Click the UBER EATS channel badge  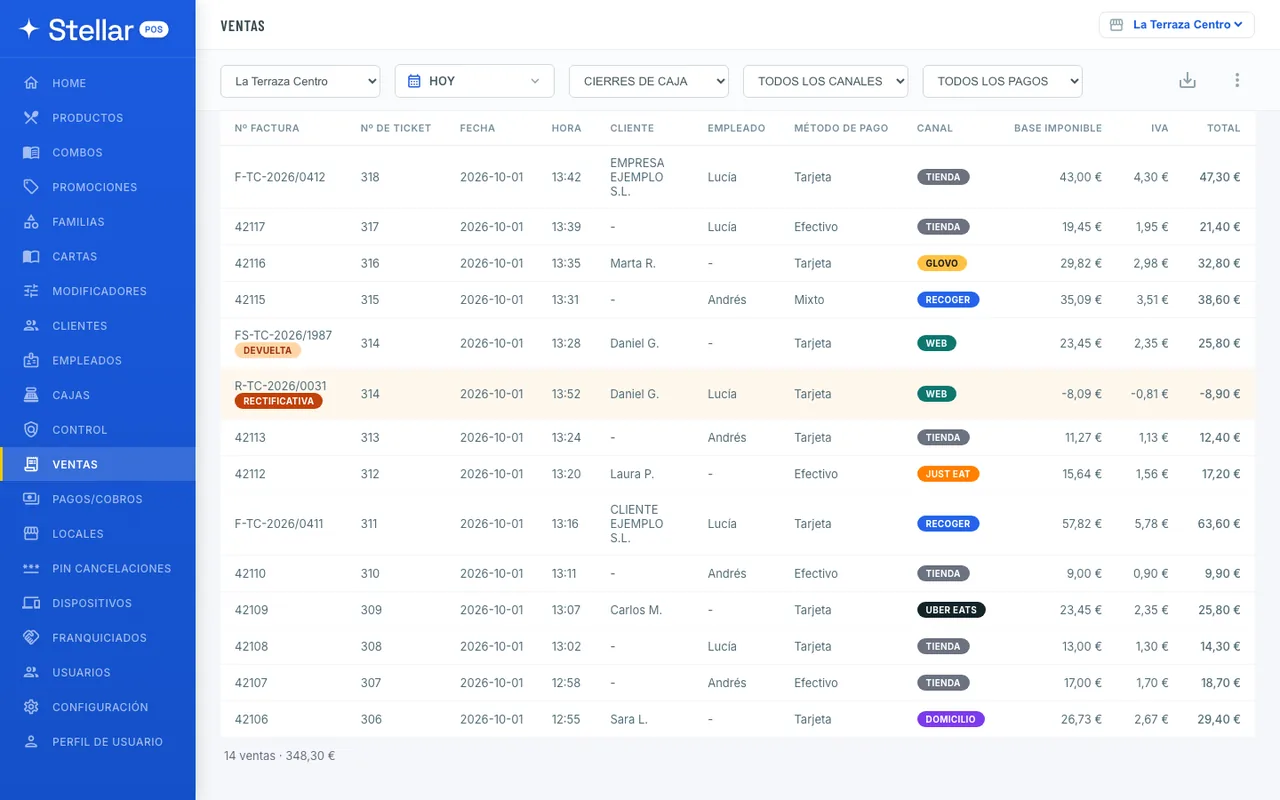[951, 610]
